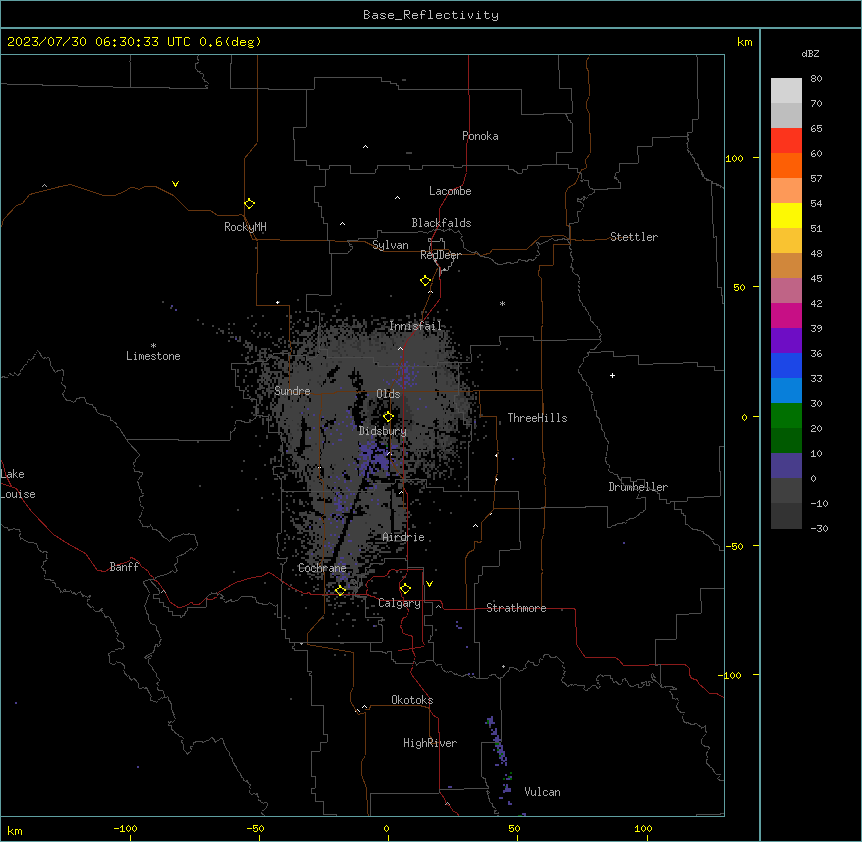Click the Airdrie label
The image size is (862, 842).
tap(404, 537)
